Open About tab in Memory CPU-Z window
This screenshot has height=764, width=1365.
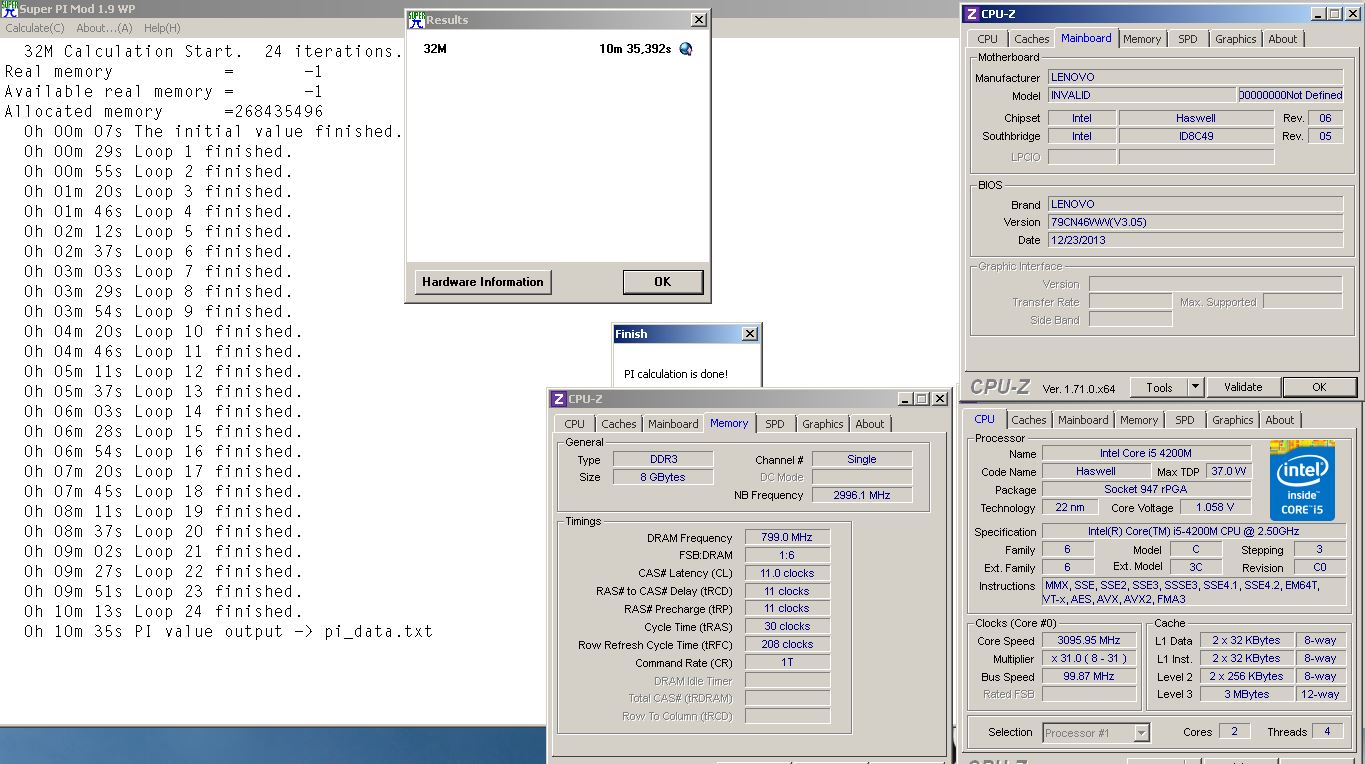pyautogui.click(x=870, y=424)
